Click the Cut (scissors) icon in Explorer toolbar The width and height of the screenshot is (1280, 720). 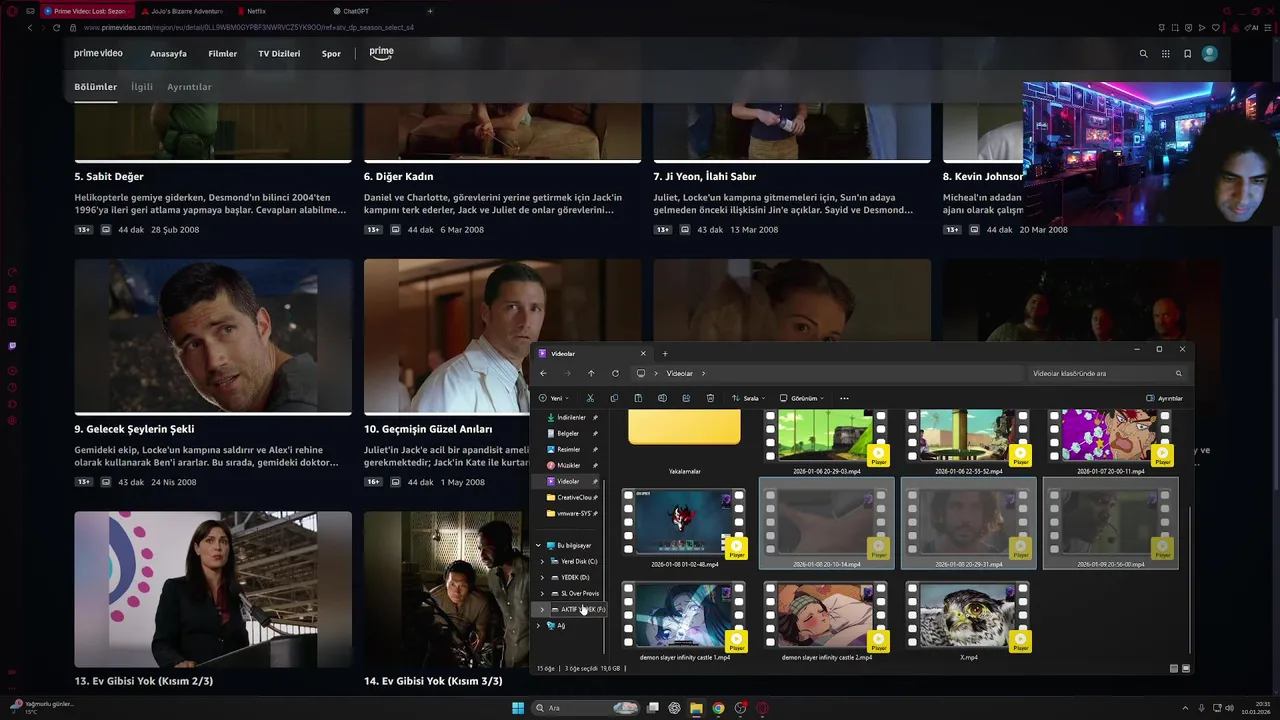pyautogui.click(x=590, y=398)
